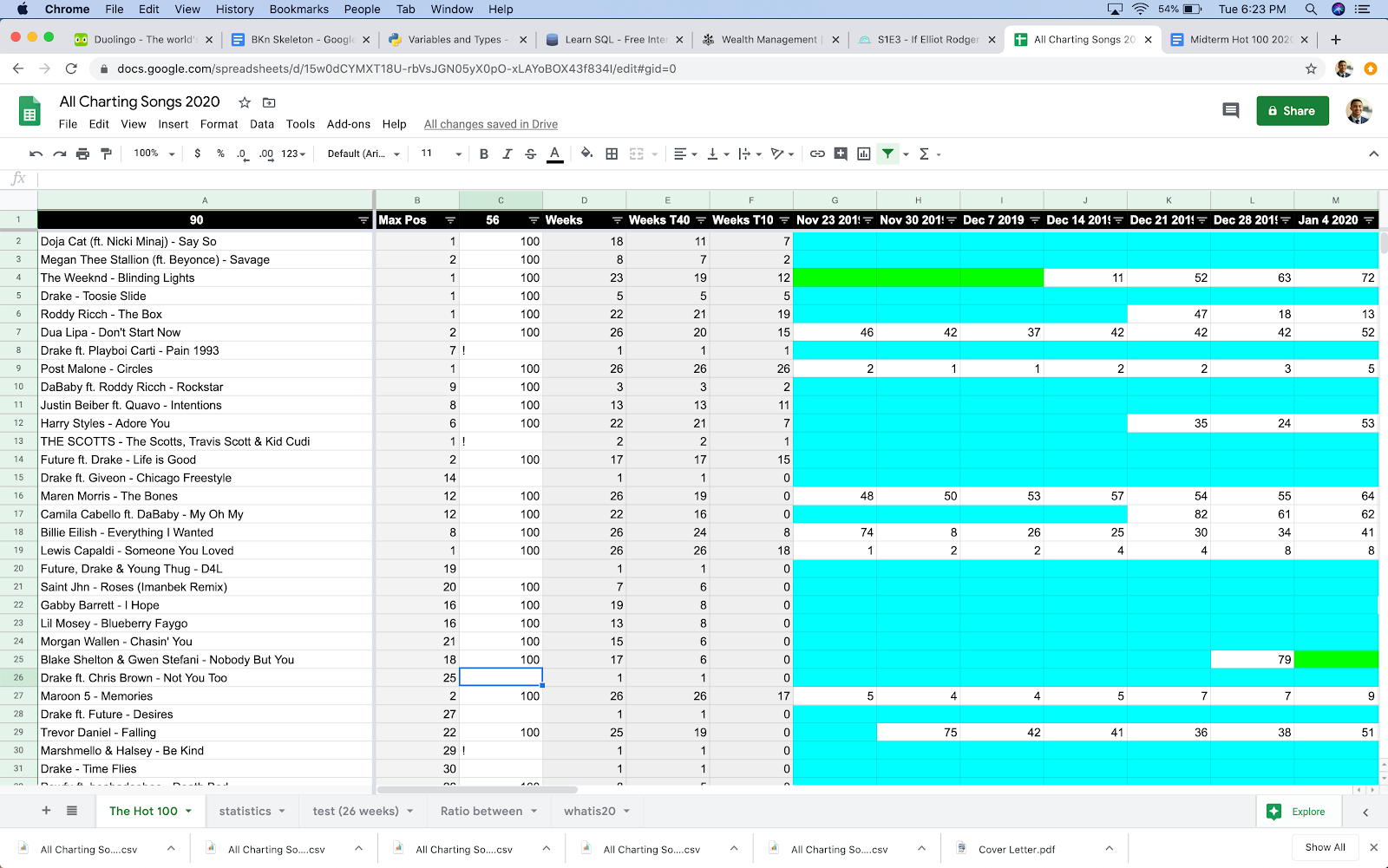1388x868 pixels.
Task: Click the Chrome address bar URL
Action: [x=396, y=69]
